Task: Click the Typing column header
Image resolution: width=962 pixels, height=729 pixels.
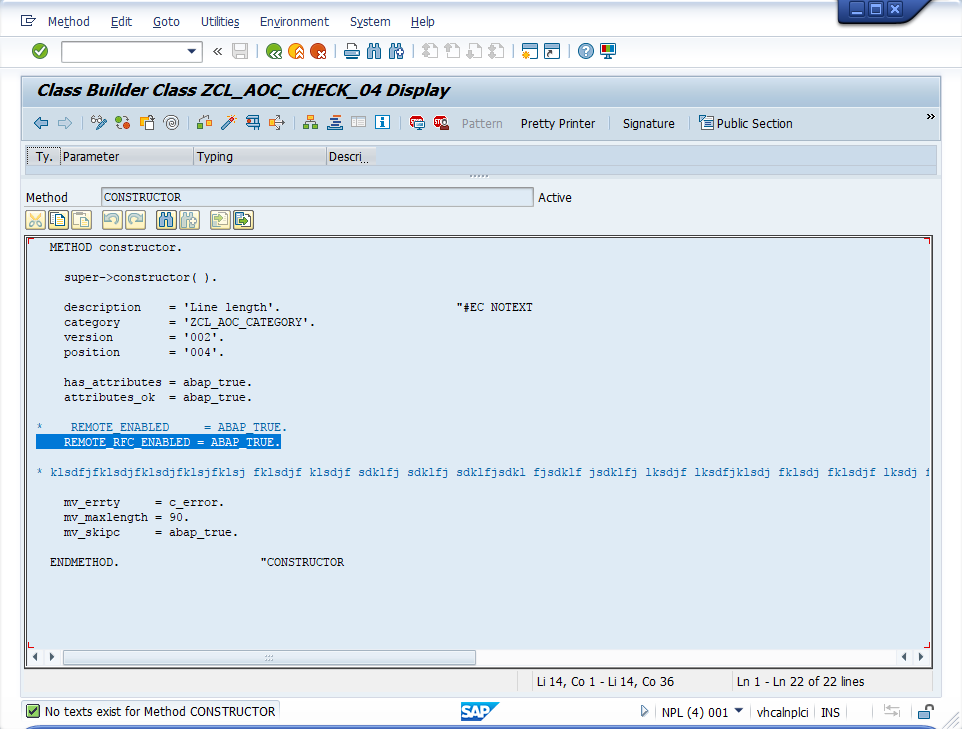Action: (x=260, y=156)
